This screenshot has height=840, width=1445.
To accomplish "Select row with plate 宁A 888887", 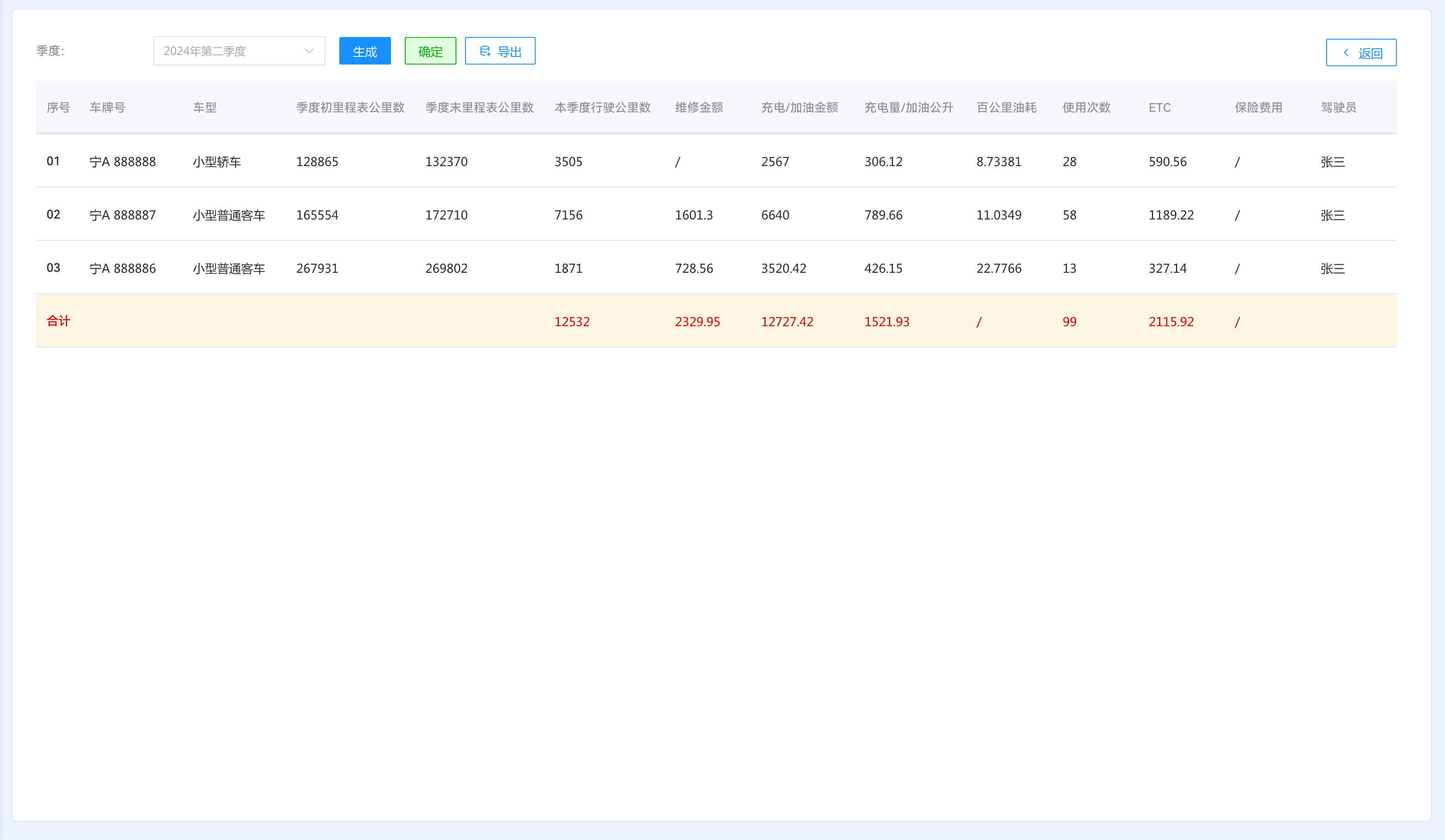I will (x=123, y=215).
